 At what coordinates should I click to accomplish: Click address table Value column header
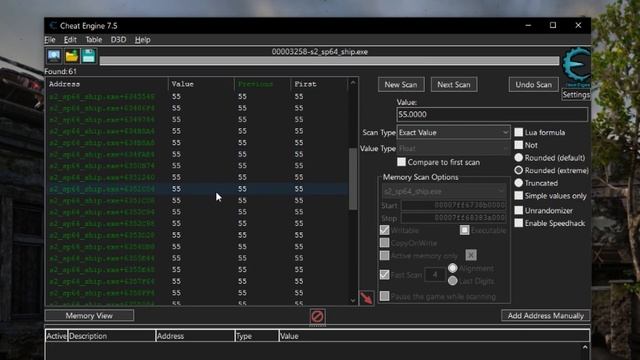(x=434, y=336)
